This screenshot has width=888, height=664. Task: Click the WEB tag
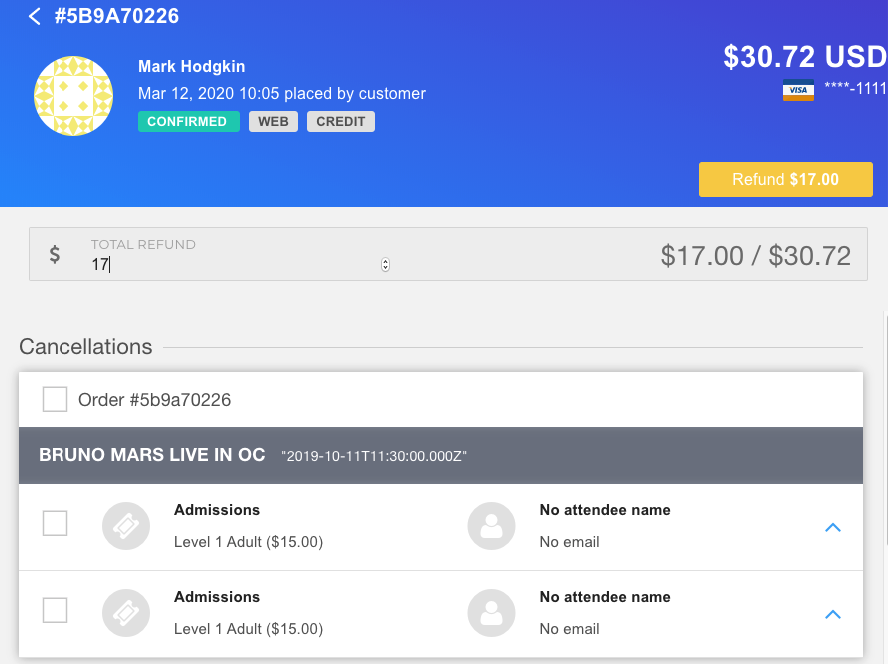click(274, 121)
